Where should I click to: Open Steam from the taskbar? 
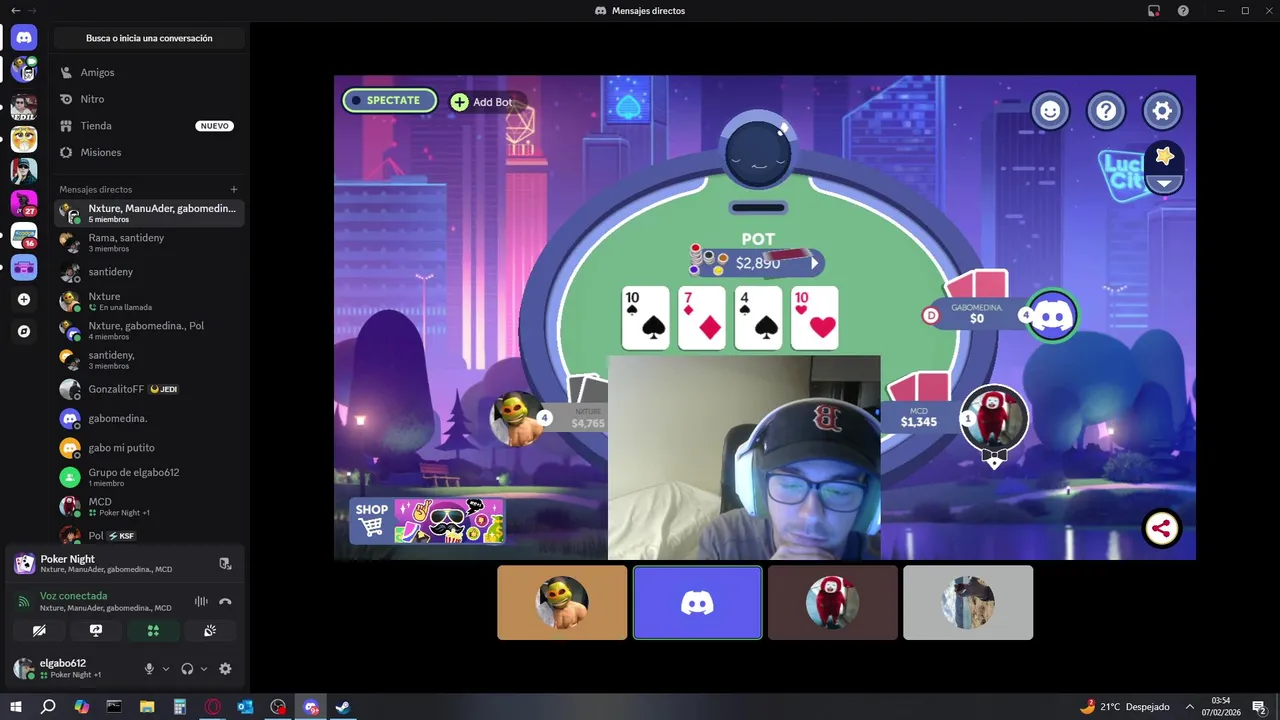click(x=342, y=707)
